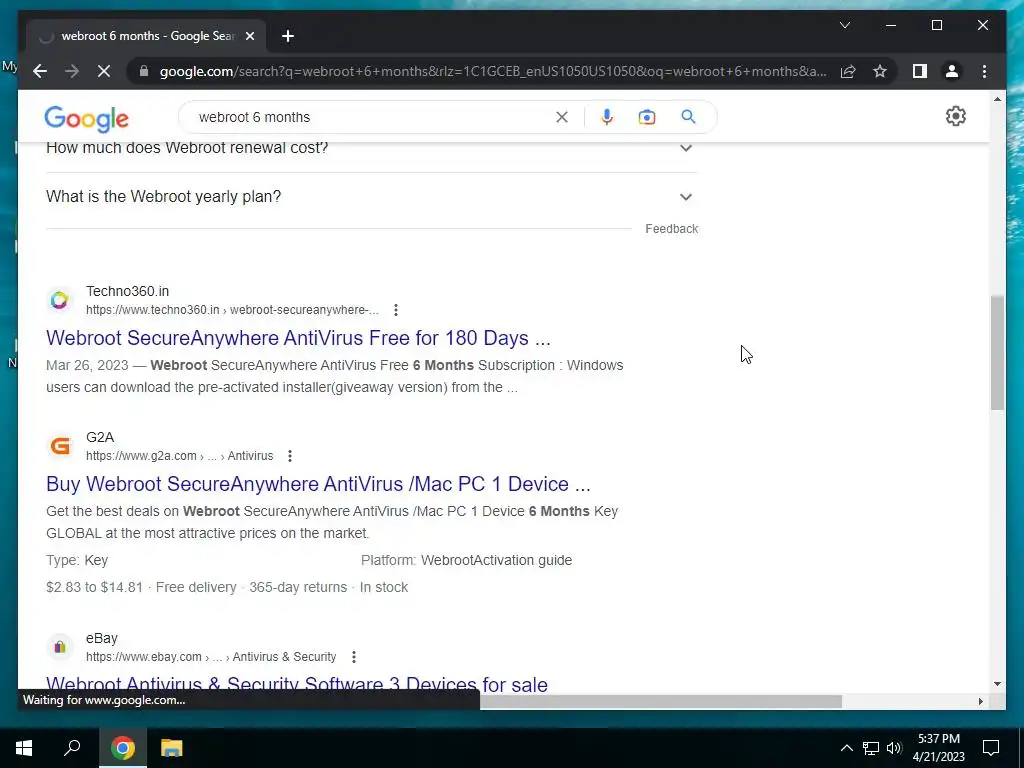Screen dimensions: 1024x768
Task: Click the horizontal scrollbar thumb
Action: point(660,701)
